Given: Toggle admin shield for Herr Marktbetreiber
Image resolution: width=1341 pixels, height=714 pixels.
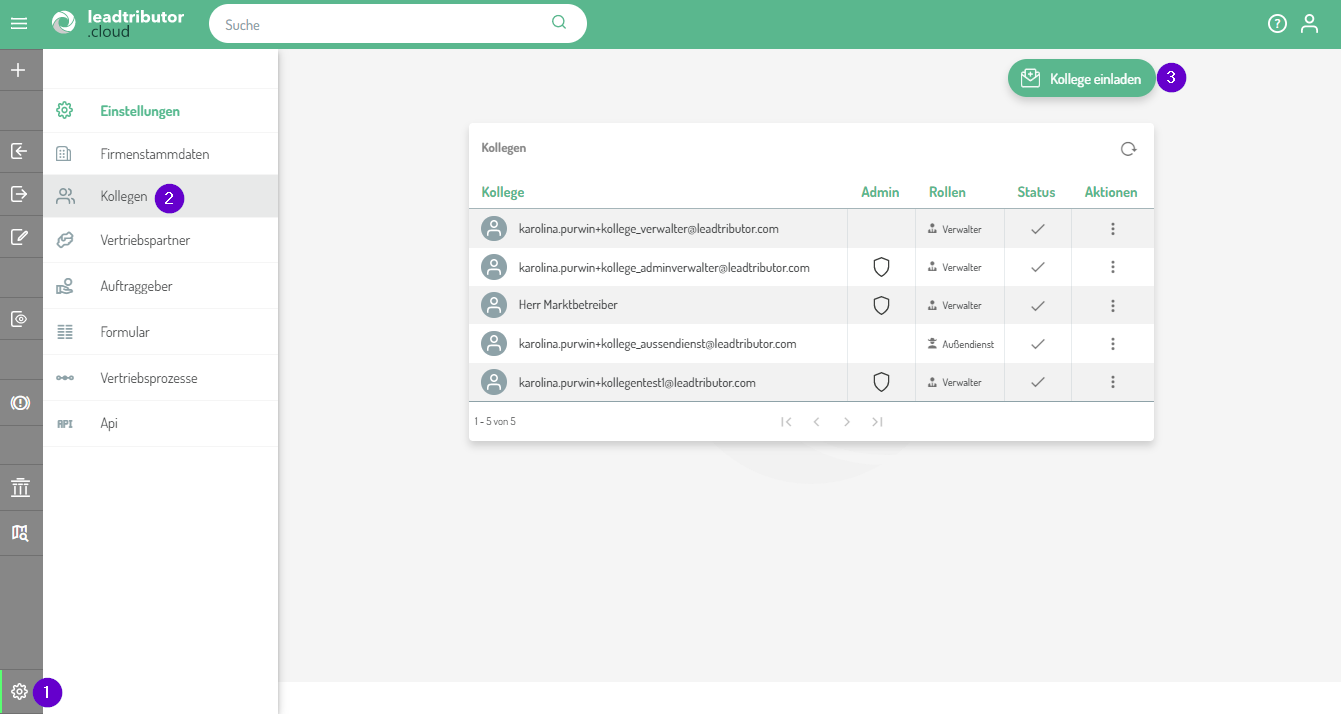Looking at the screenshot, I should [881, 305].
